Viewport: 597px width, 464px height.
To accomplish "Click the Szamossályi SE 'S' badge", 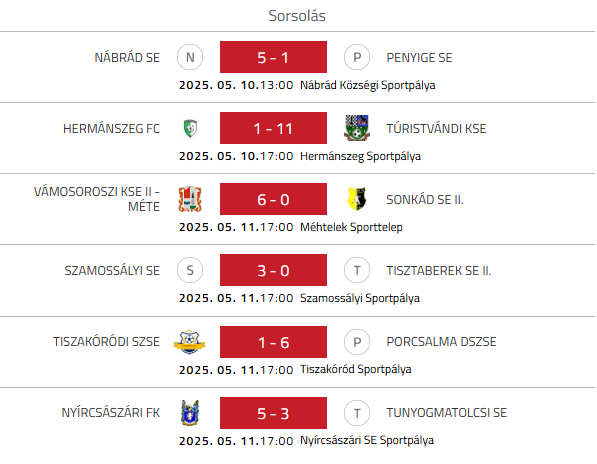I will click(x=190, y=270).
